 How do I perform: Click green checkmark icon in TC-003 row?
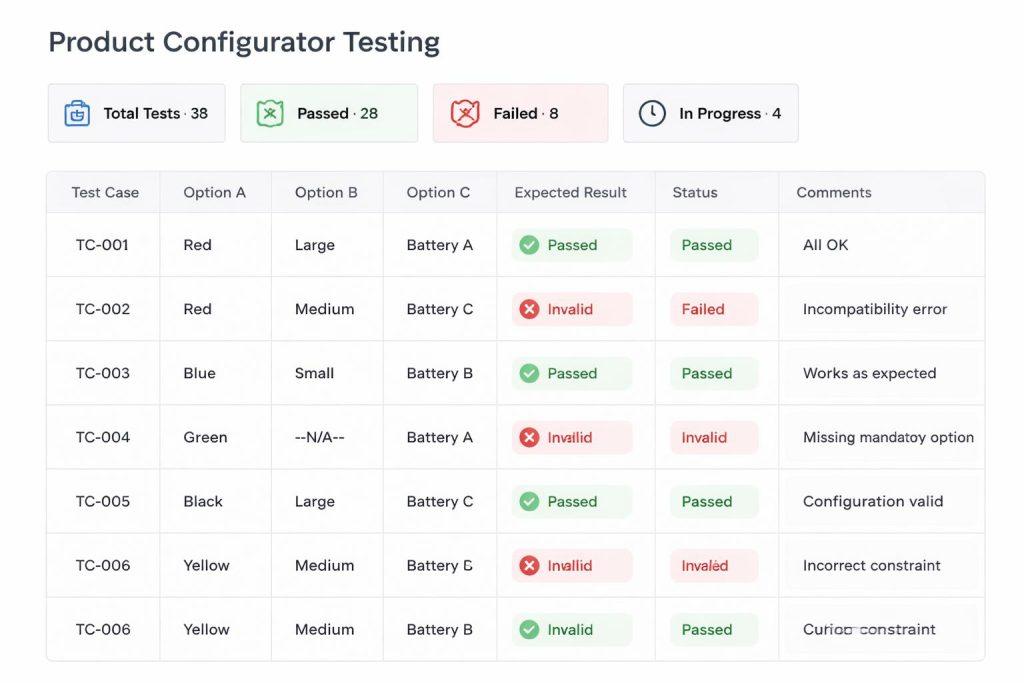click(529, 373)
